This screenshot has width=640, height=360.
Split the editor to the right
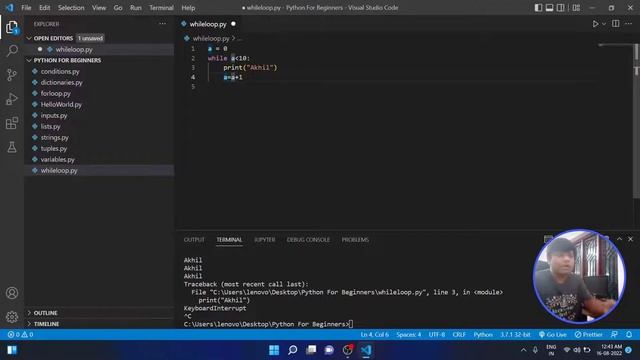point(616,24)
